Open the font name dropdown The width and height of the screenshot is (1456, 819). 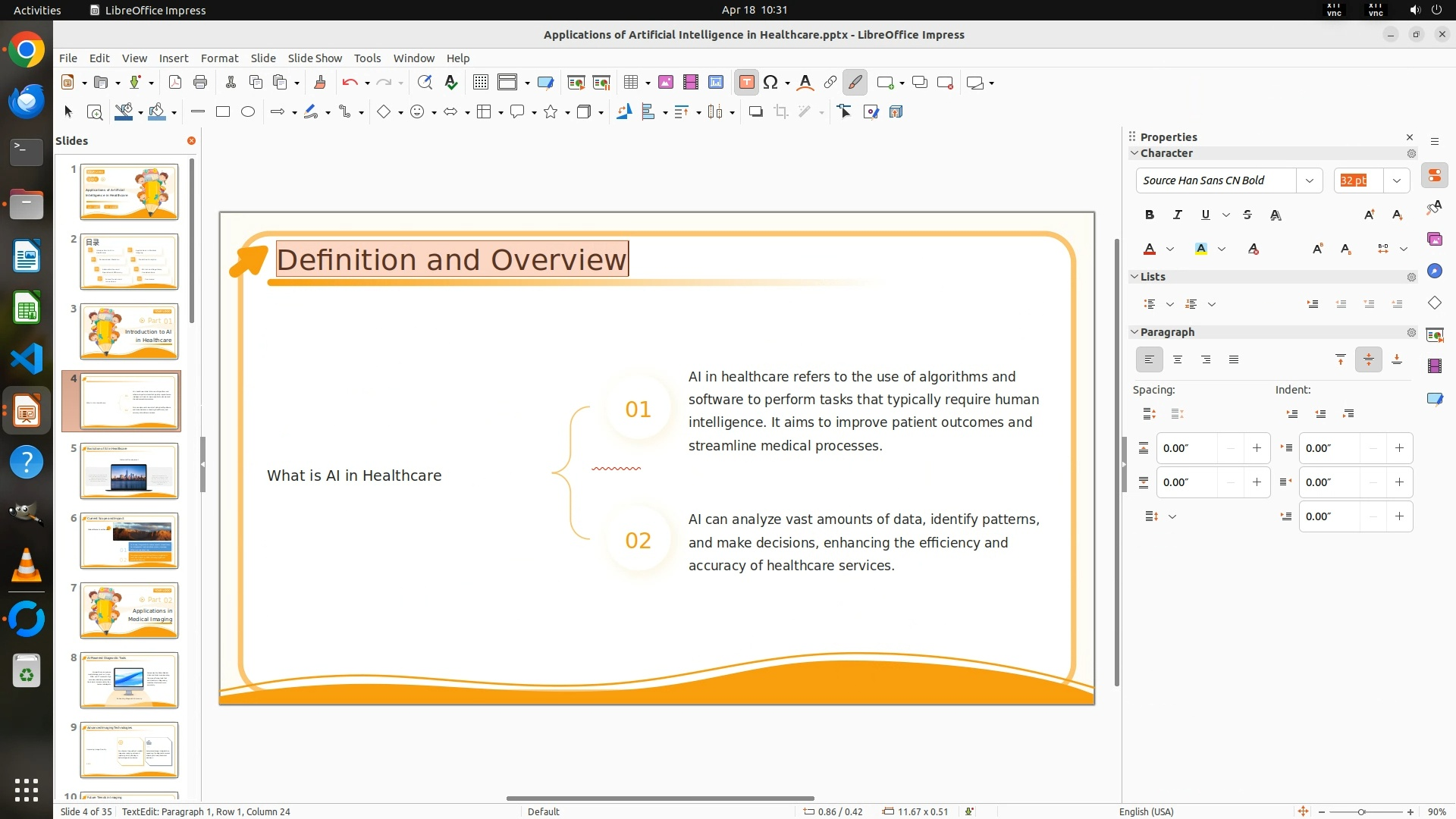click(x=1309, y=180)
